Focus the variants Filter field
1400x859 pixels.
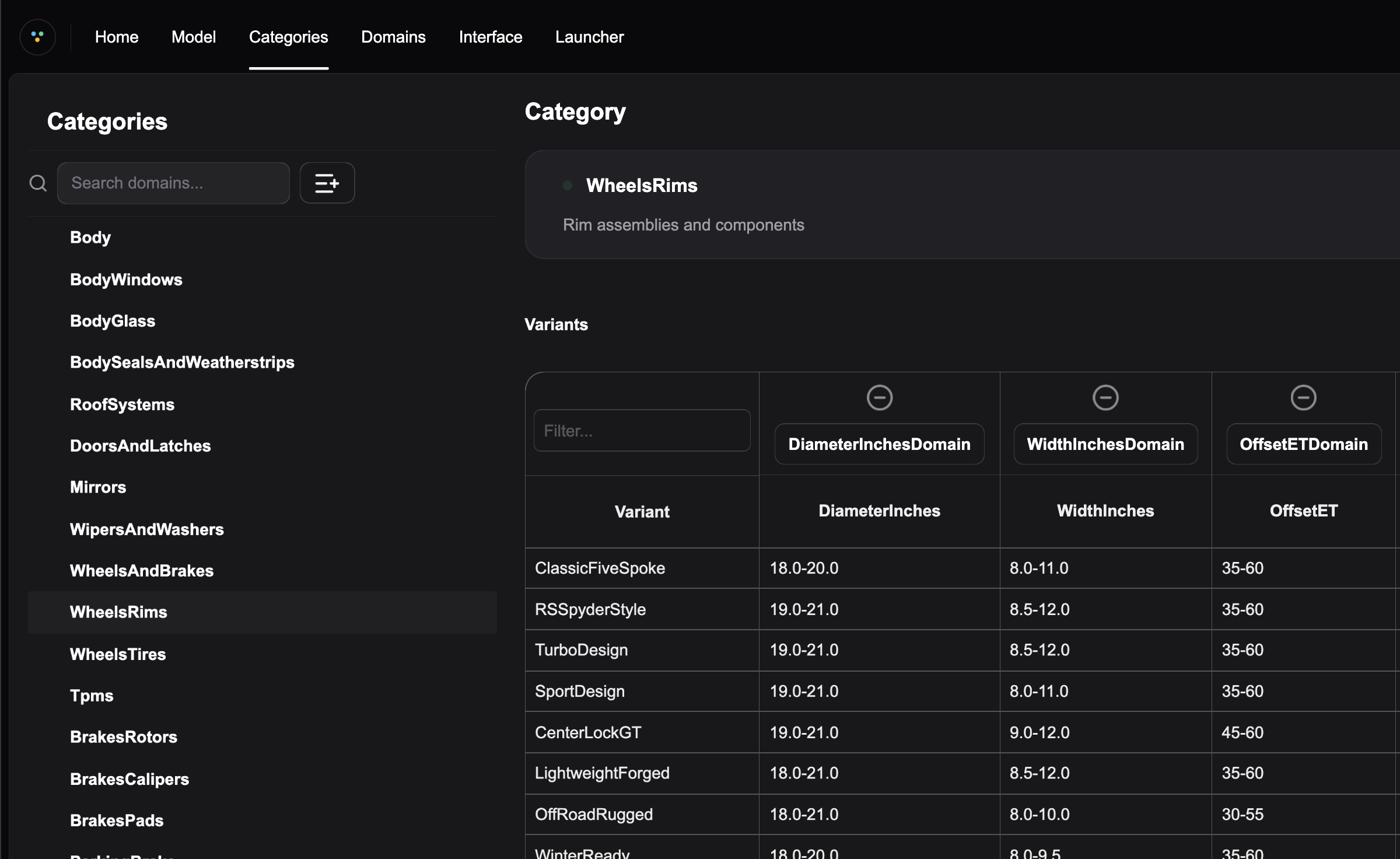coord(642,431)
